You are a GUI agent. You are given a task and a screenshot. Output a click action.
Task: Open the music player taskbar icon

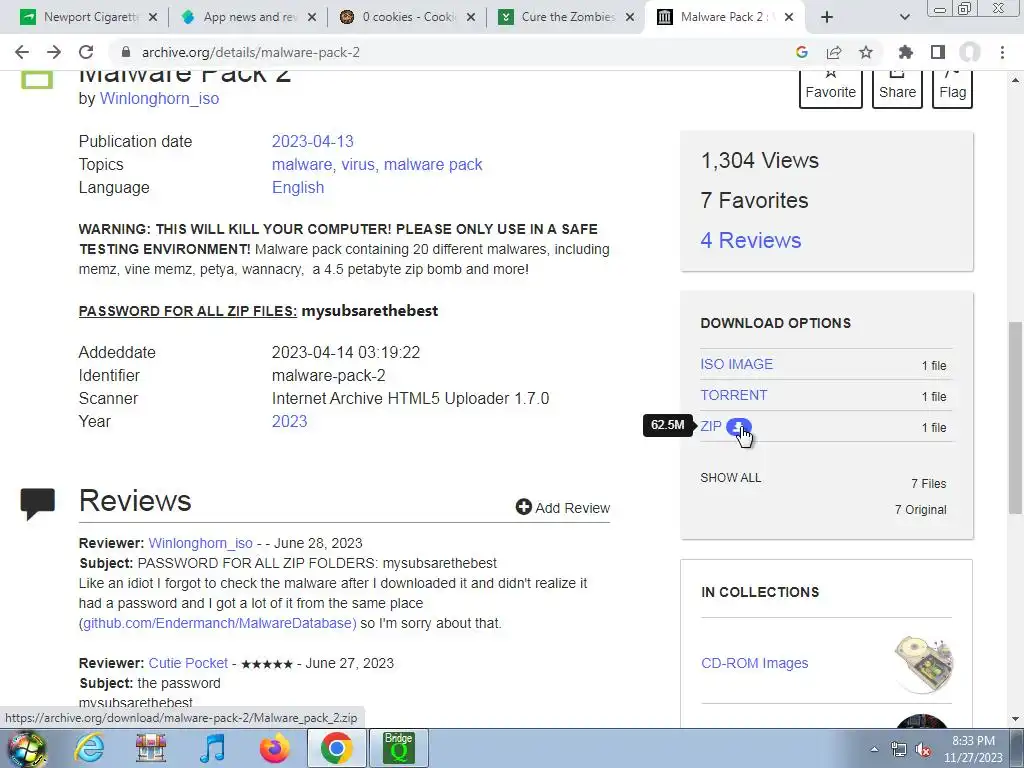pos(212,748)
